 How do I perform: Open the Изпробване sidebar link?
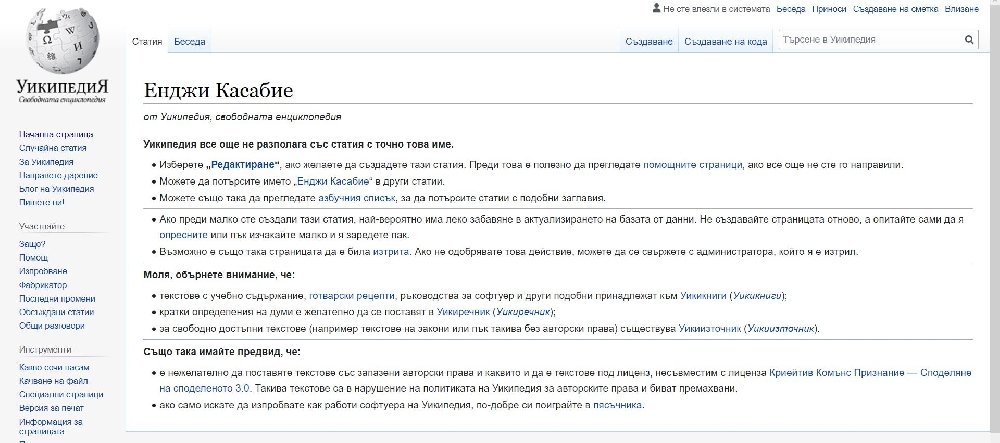(x=43, y=272)
